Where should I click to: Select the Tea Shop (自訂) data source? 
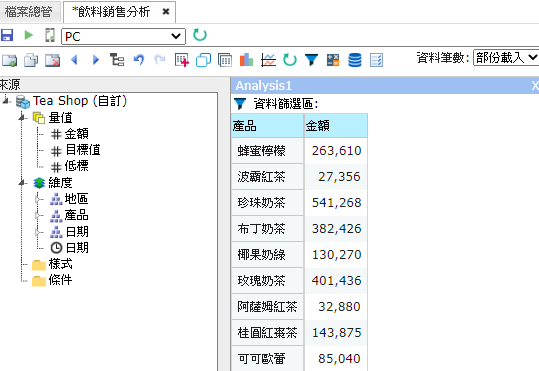click(x=80, y=101)
